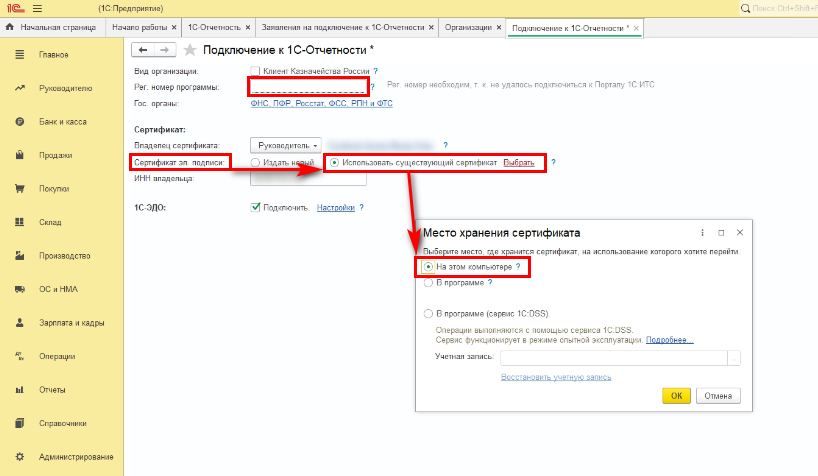Viewport: 818px width, 476px height.
Task: Open the dialog's three-dot more menu
Action: coord(702,233)
